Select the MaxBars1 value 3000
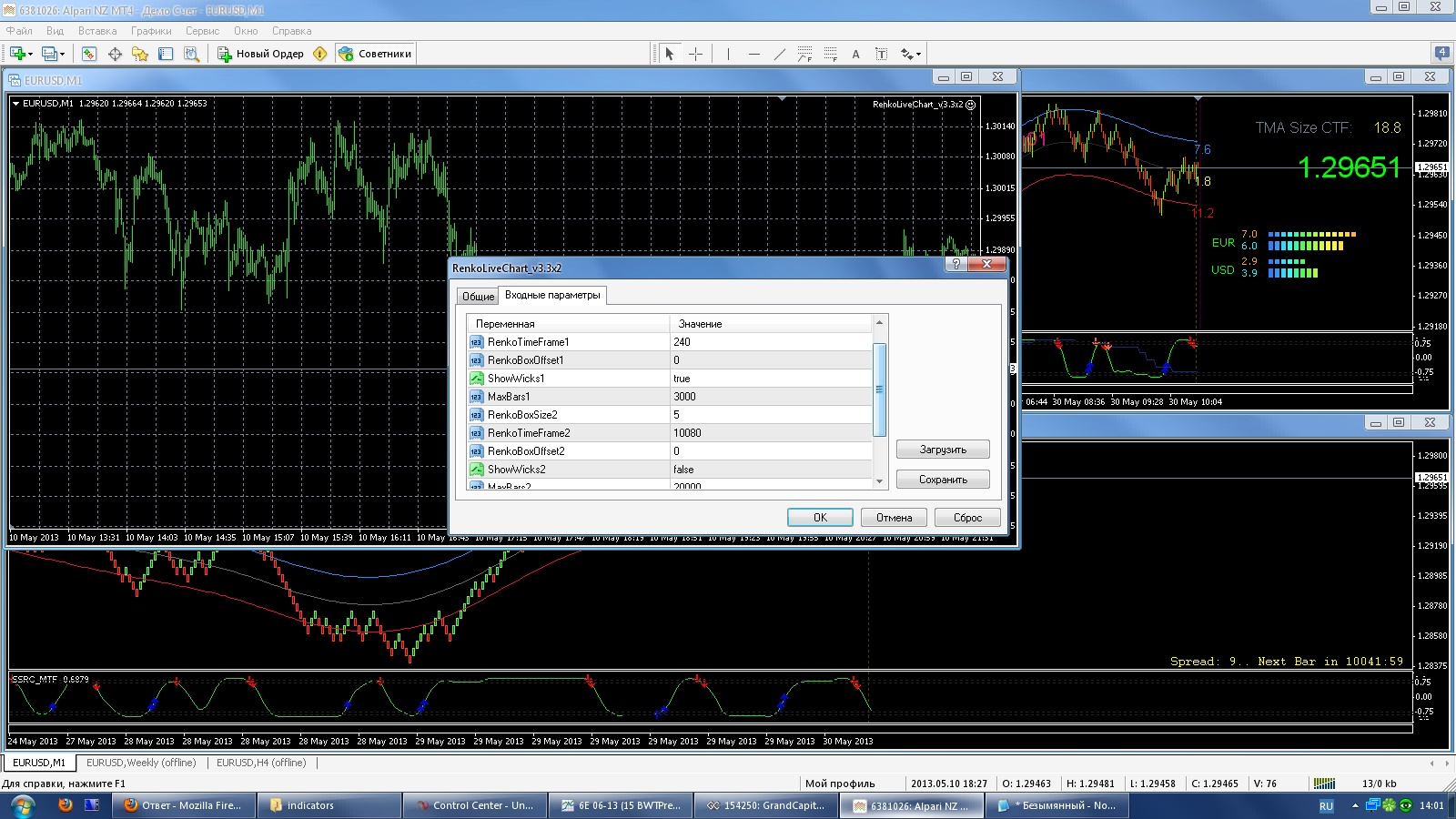1456x819 pixels. (771, 397)
